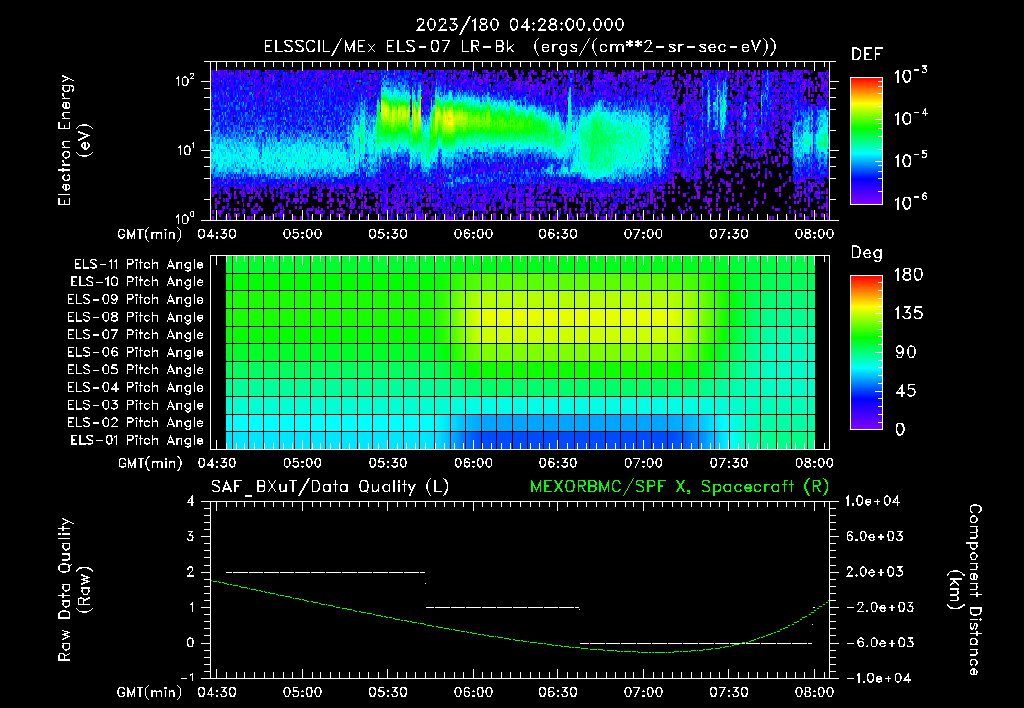Viewport: 1024px width, 708px height.
Task: Click the GMT(min) label under the spectrogram
Action: 149,234
